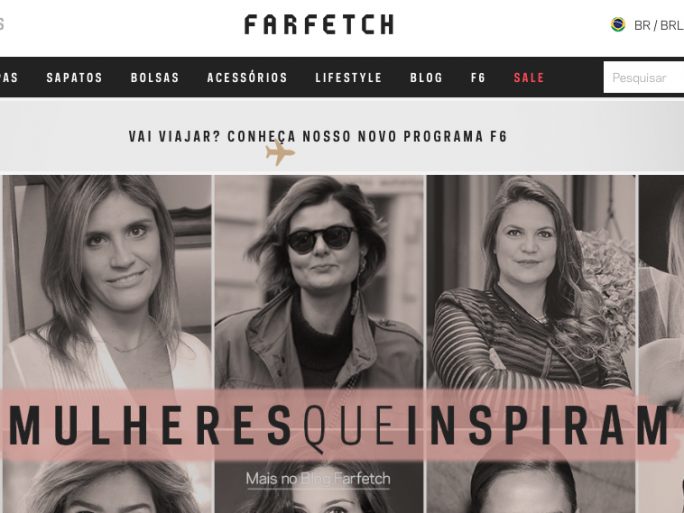Image resolution: width=684 pixels, height=513 pixels.
Task: Click the Pesquisar search field
Action: [644, 77]
